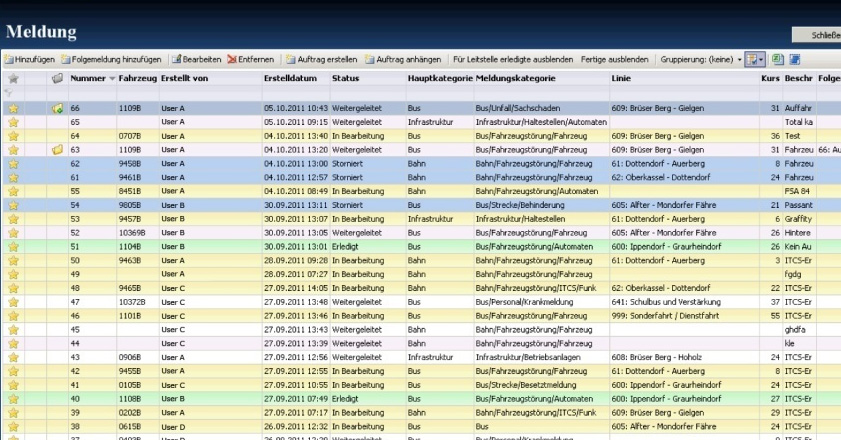Sort by the Kurs column header
Screen dimensions: 841x440
point(770,78)
